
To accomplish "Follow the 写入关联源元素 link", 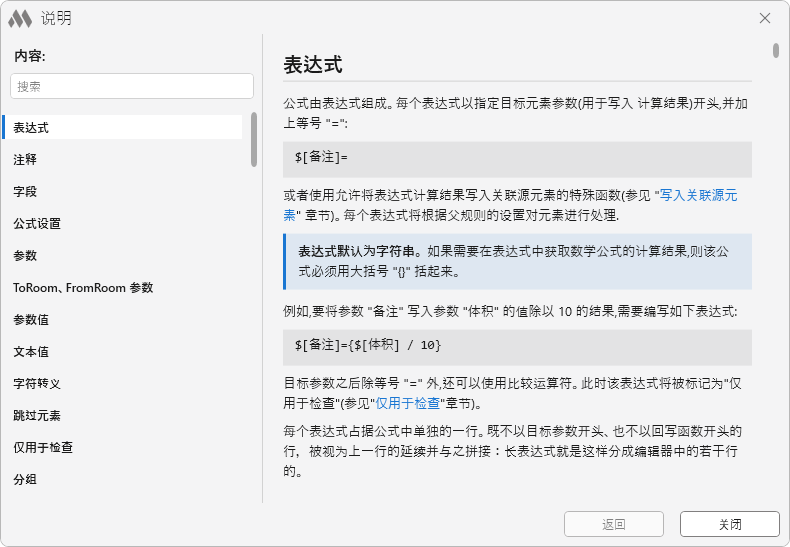I will [x=698, y=195].
